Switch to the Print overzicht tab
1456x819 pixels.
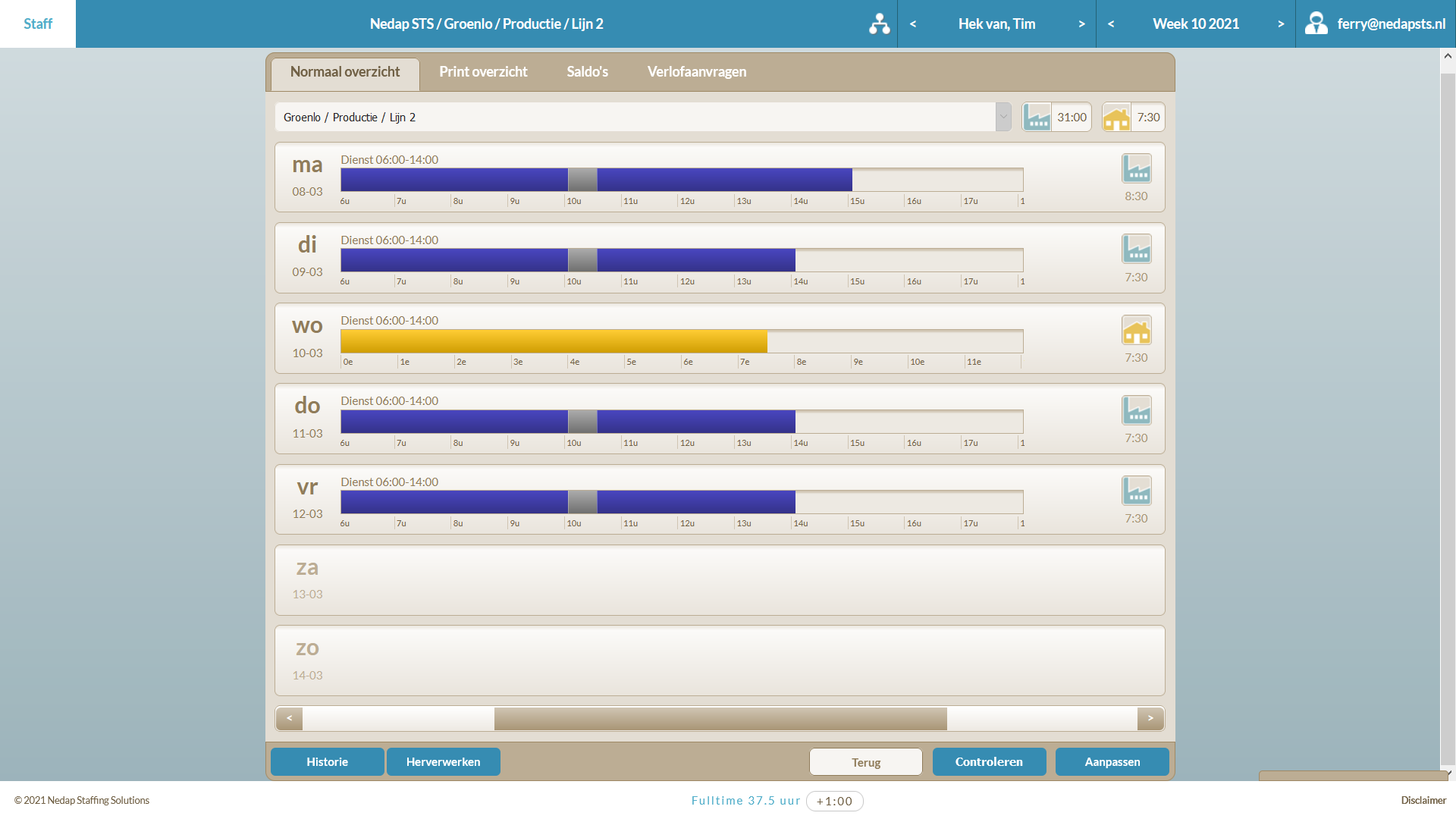coord(483,72)
